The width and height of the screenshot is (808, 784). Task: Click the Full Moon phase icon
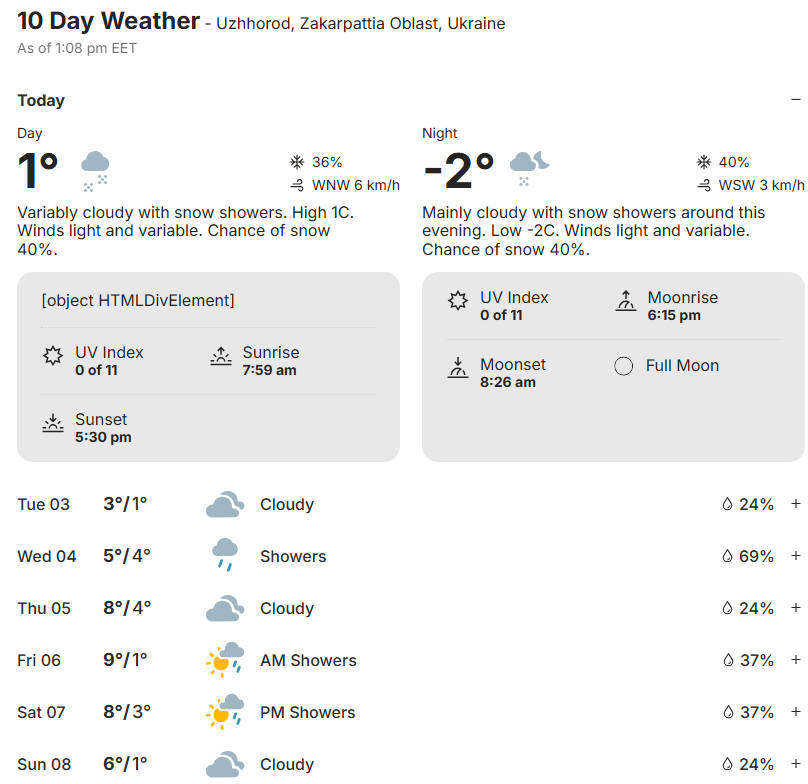624,366
